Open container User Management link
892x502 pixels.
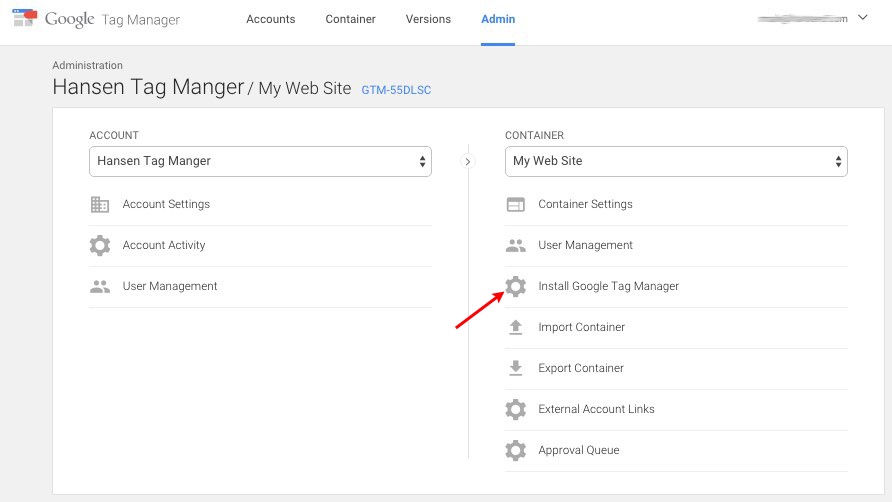tap(585, 245)
